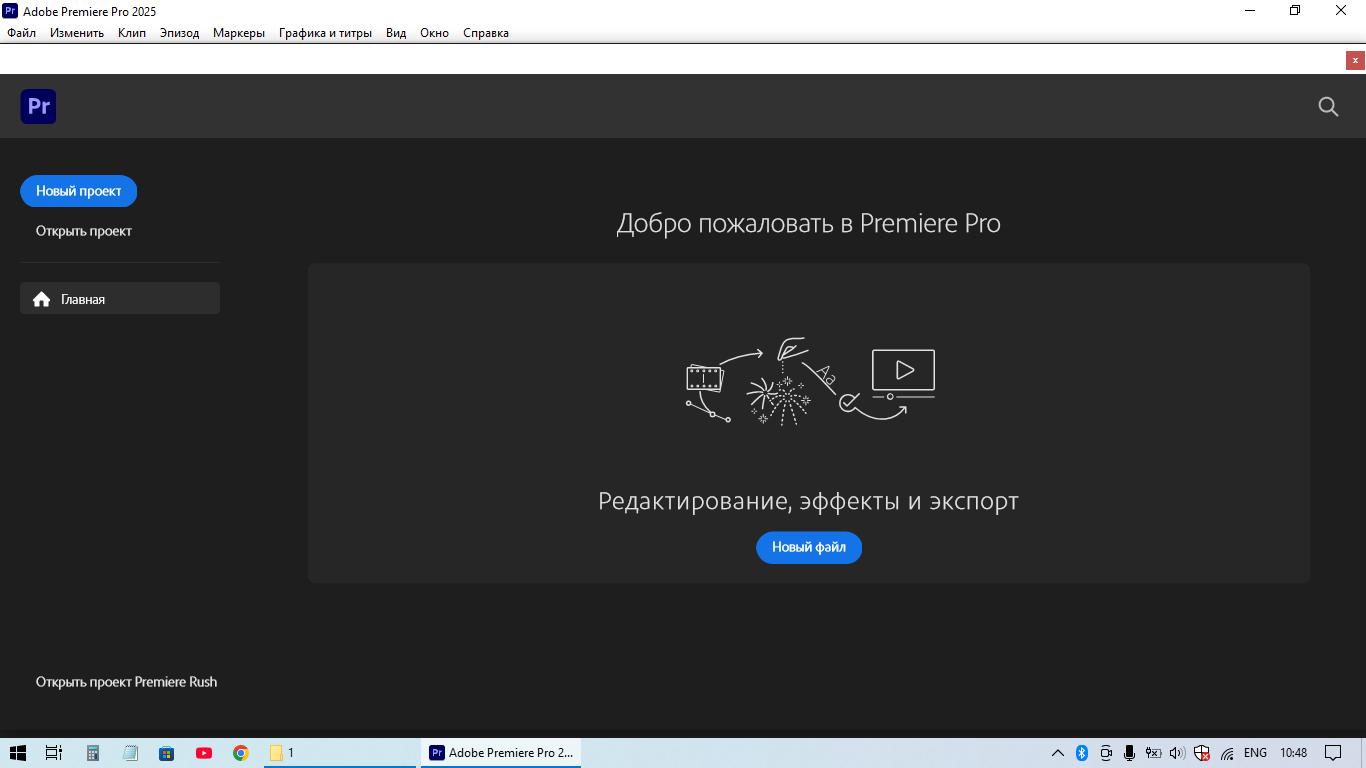Open the YouTube taskbar icon
The width and height of the screenshot is (1366, 768).
204,753
